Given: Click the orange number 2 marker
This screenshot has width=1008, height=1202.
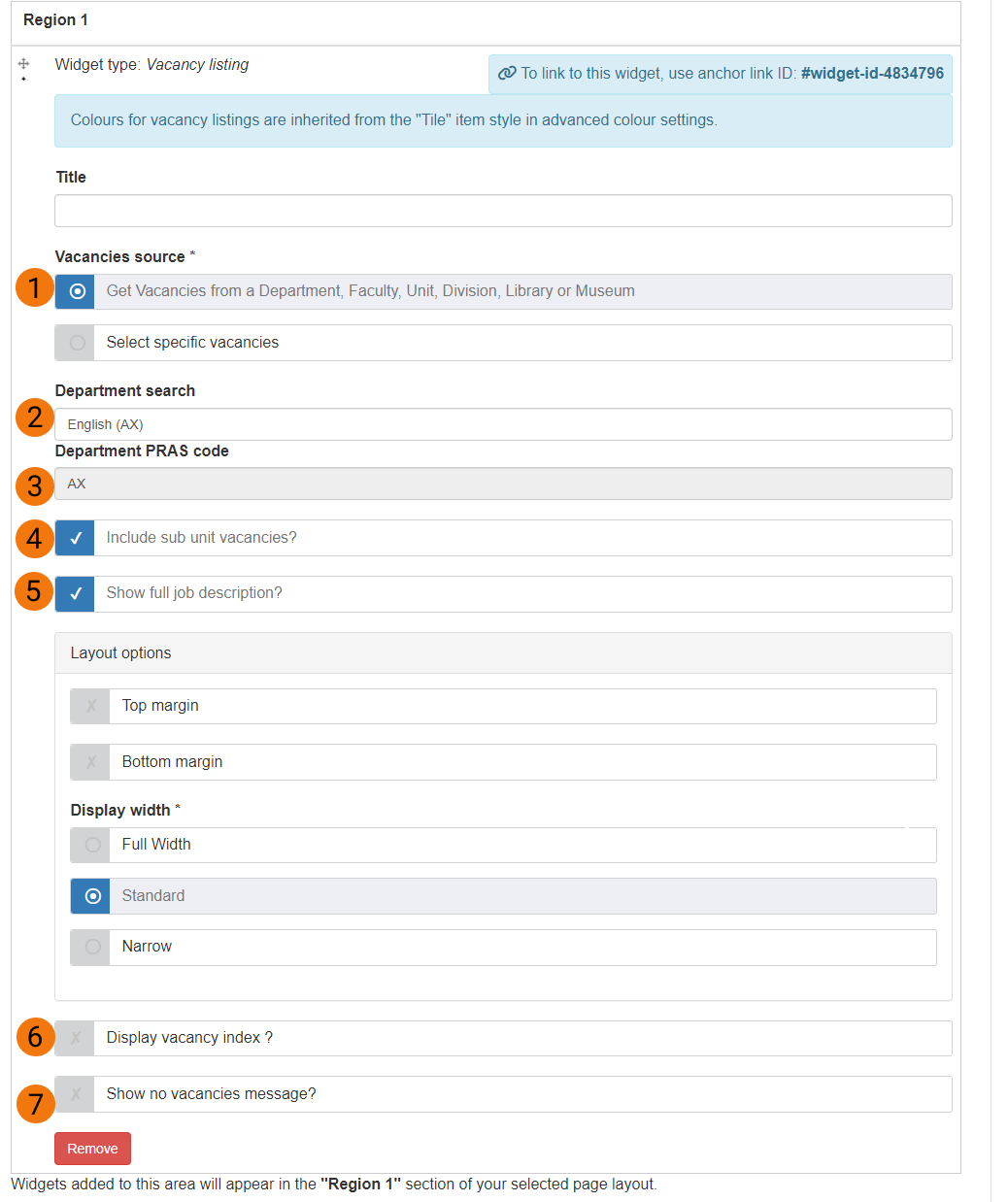Looking at the screenshot, I should (35, 417).
